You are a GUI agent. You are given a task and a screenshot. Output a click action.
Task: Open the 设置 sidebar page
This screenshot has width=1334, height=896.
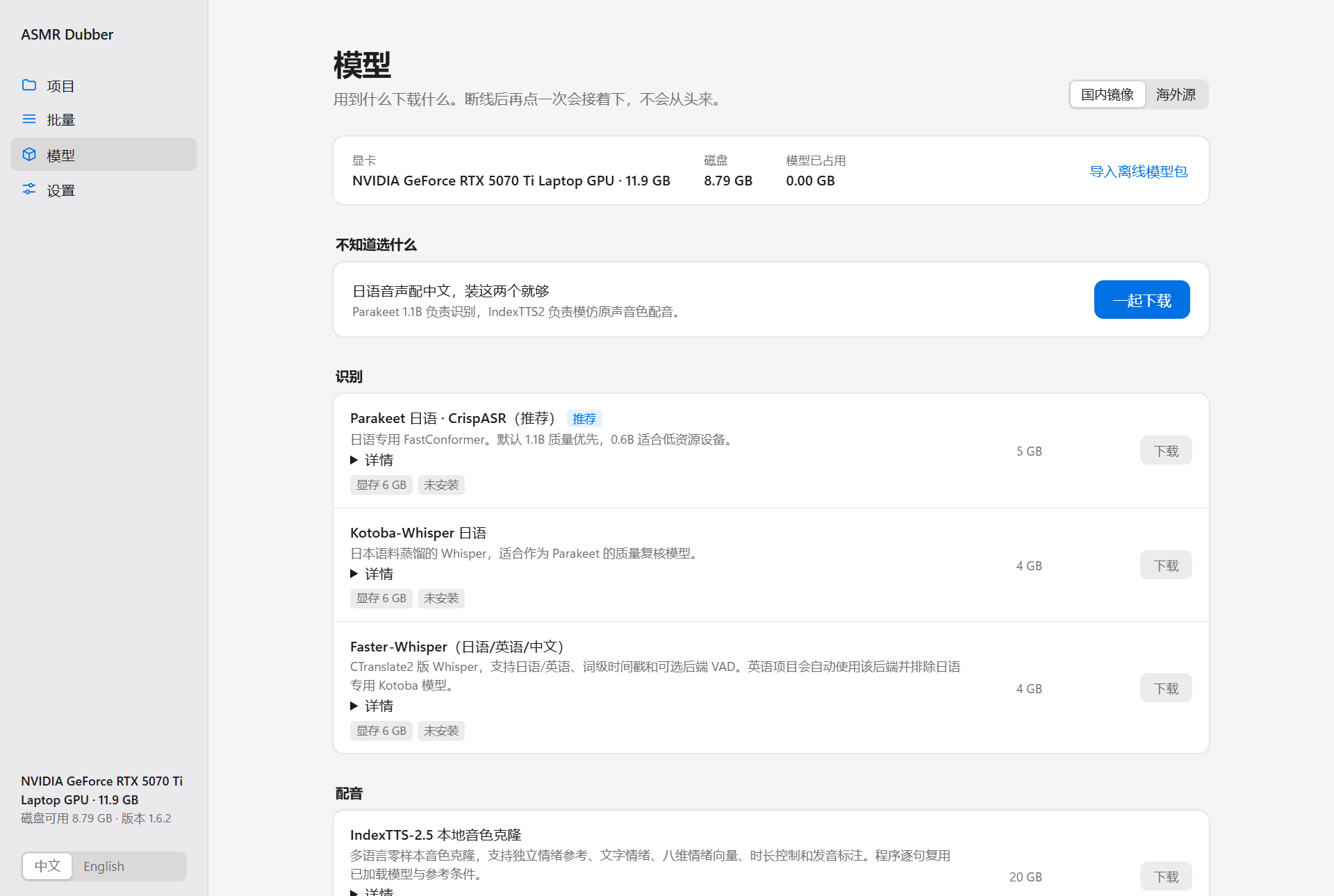coord(104,190)
